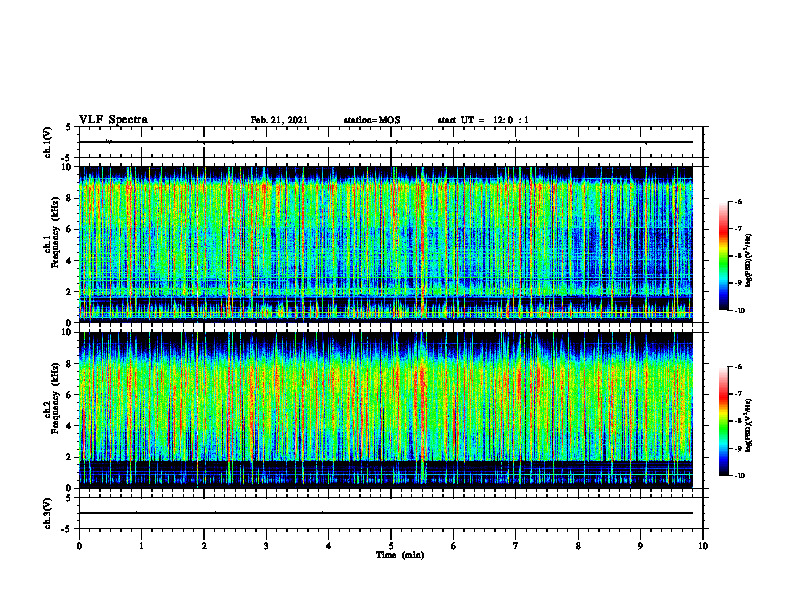Click the "2" tick on ch.2 frequency axis
The width and height of the screenshot is (792, 612).
pos(70,457)
